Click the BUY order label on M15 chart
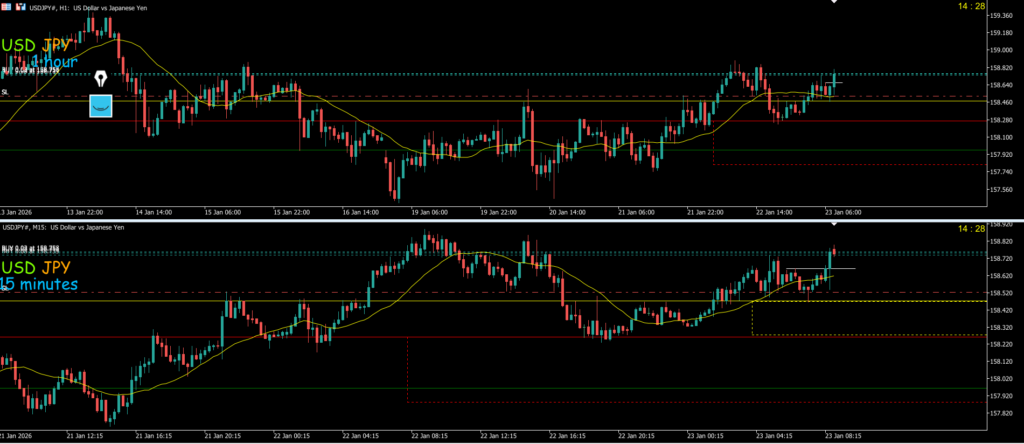Screen dimensions: 1024x444 pyautogui.click(x=30, y=248)
